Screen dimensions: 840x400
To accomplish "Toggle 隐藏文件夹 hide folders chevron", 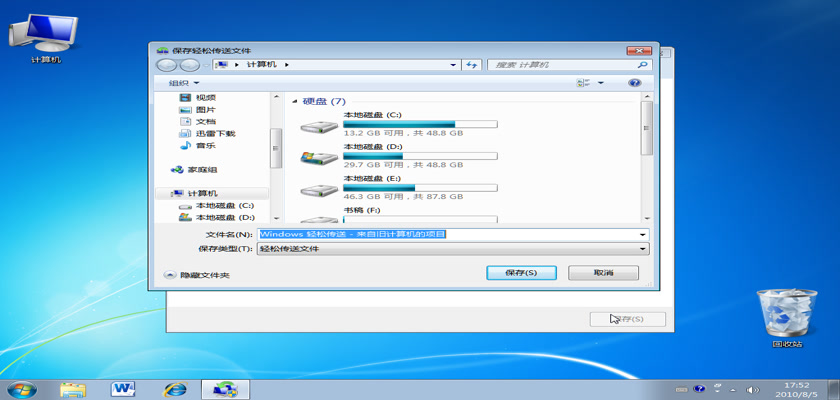I will pyautogui.click(x=169, y=275).
